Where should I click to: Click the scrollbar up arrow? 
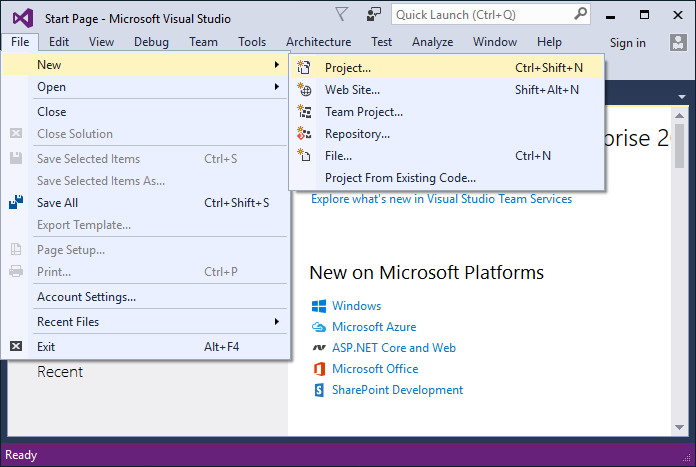point(679,115)
